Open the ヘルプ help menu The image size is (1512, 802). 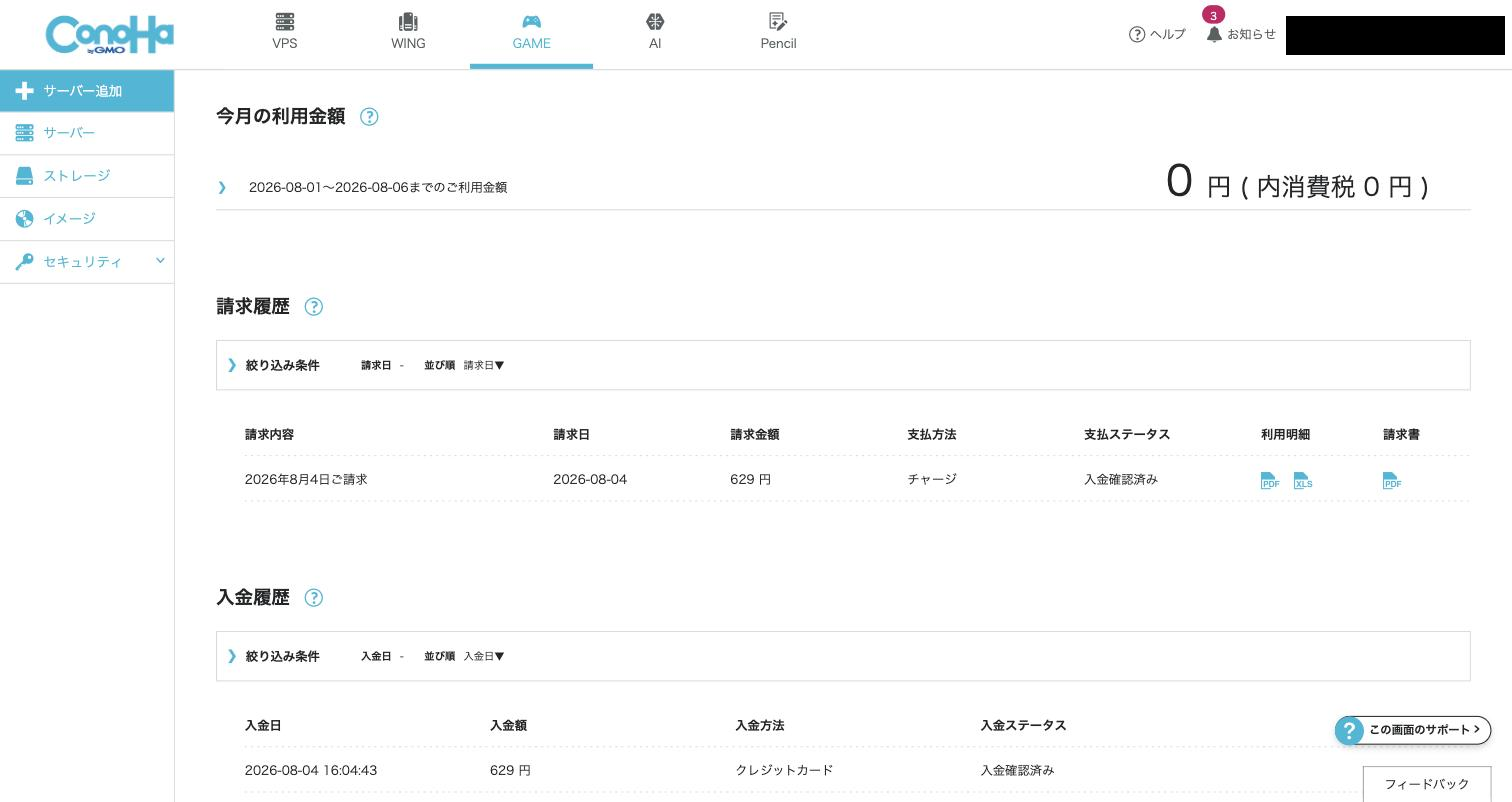click(1157, 34)
